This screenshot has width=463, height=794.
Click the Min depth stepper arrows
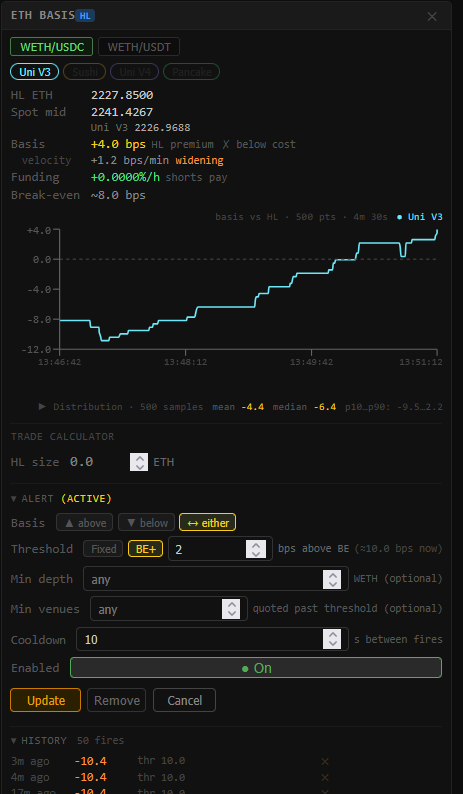332,579
